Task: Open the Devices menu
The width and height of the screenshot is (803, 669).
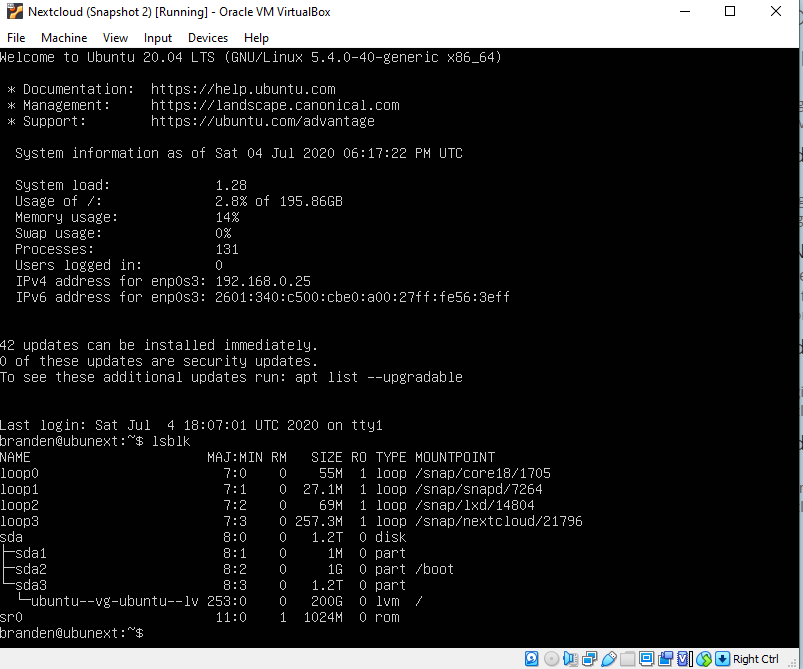Action: click(x=208, y=38)
